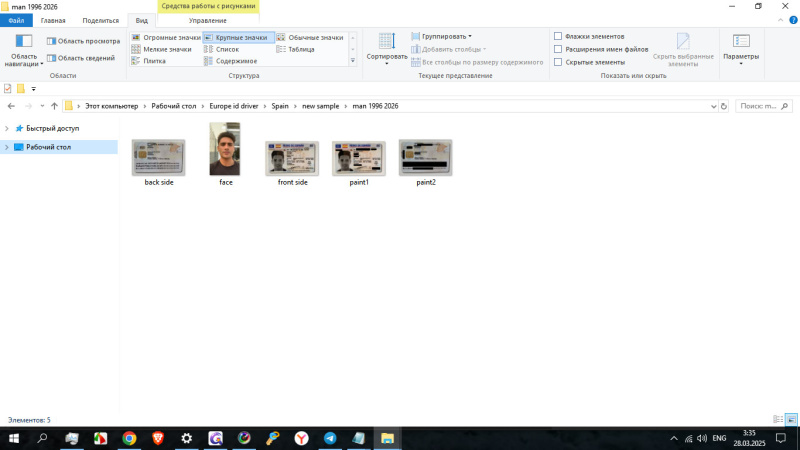
Task: Open the Главная ribbon tab
Action: click(x=53, y=20)
